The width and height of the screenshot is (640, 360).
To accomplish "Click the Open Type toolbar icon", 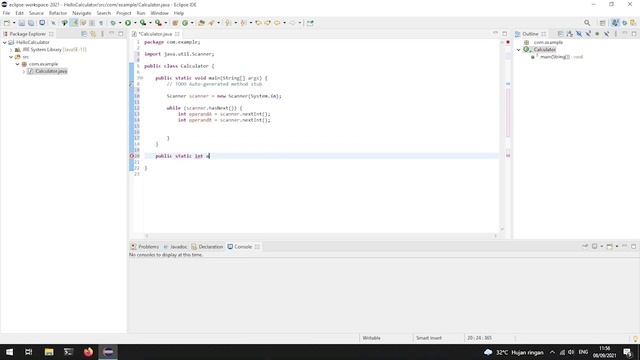I will (201, 23).
